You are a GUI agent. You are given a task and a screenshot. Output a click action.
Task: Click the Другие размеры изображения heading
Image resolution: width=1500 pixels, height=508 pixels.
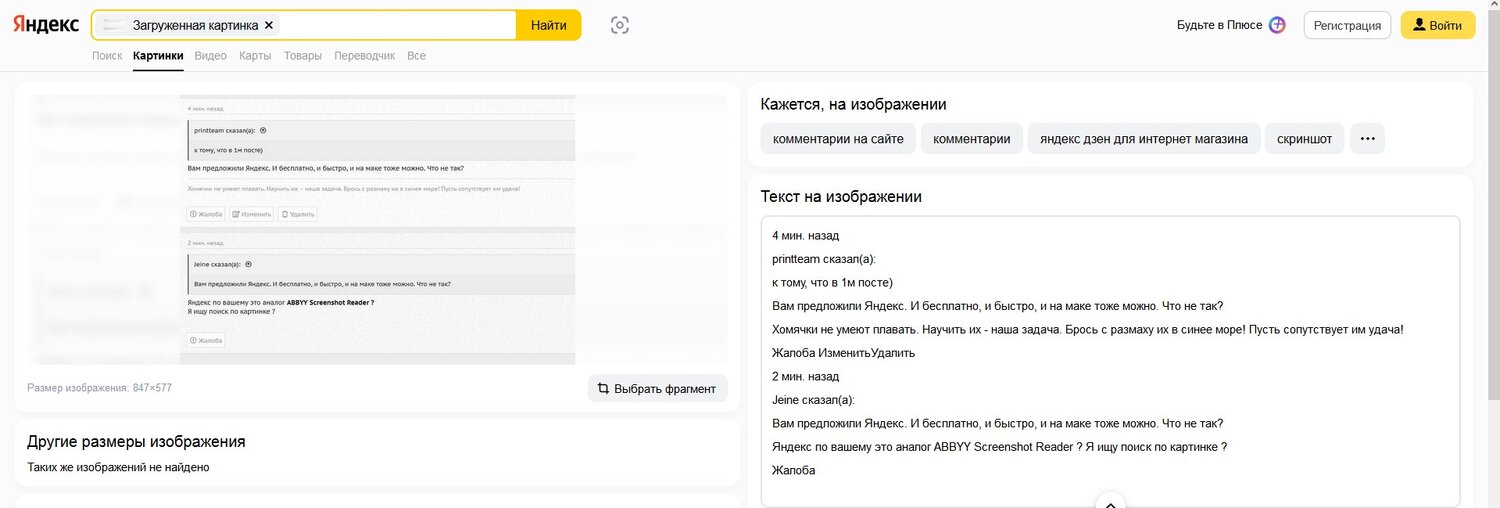(x=136, y=441)
